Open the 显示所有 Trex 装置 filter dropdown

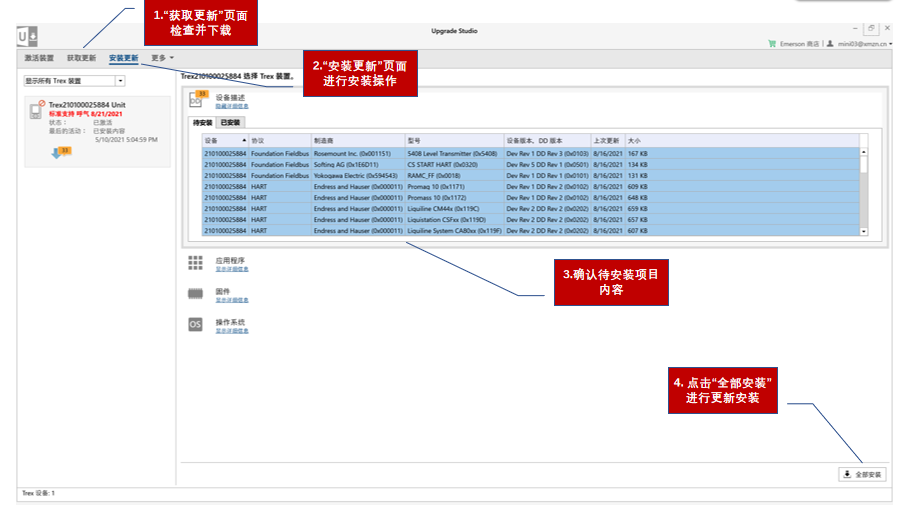tap(120, 81)
